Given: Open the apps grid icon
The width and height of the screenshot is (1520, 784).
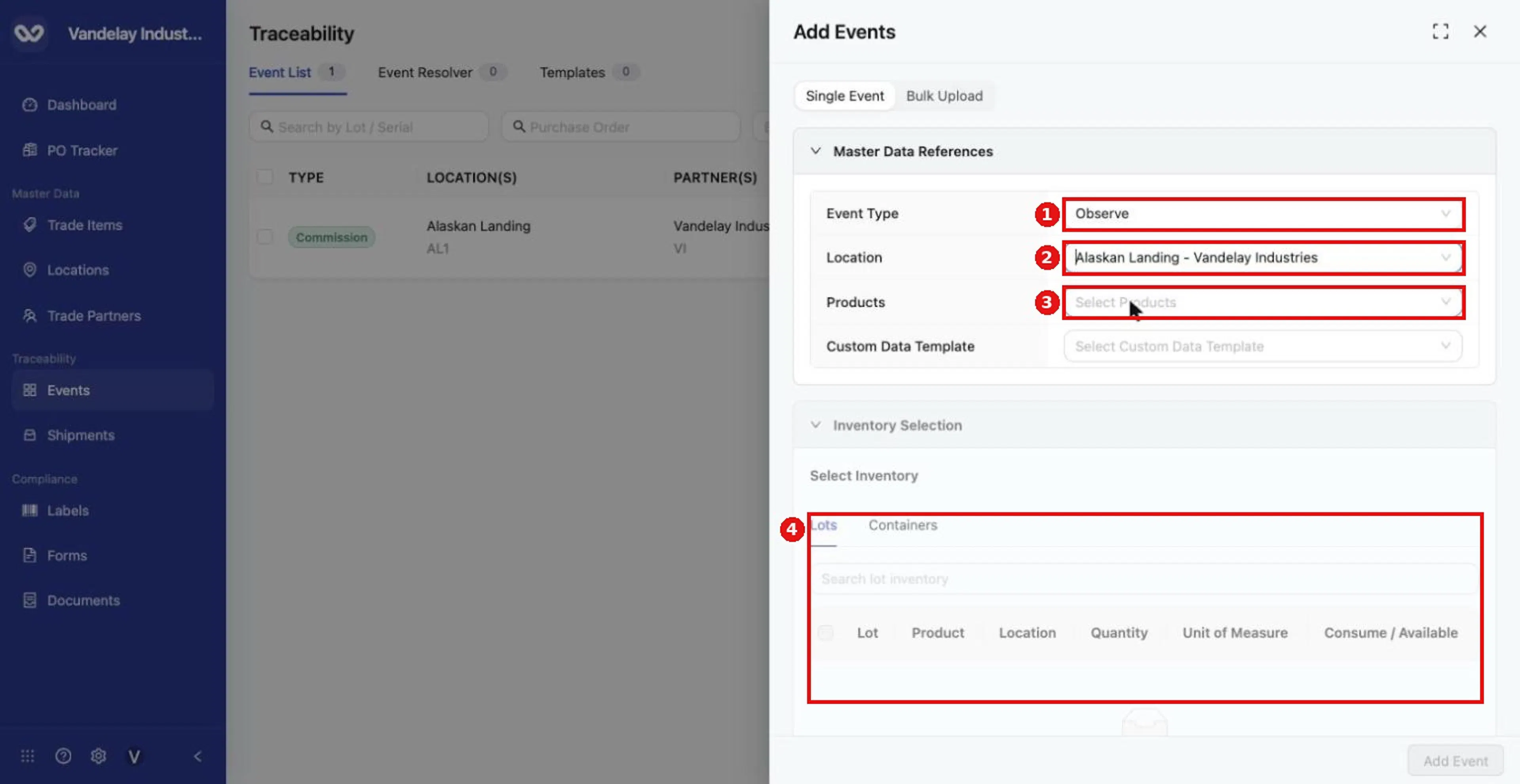Looking at the screenshot, I should click(28, 756).
